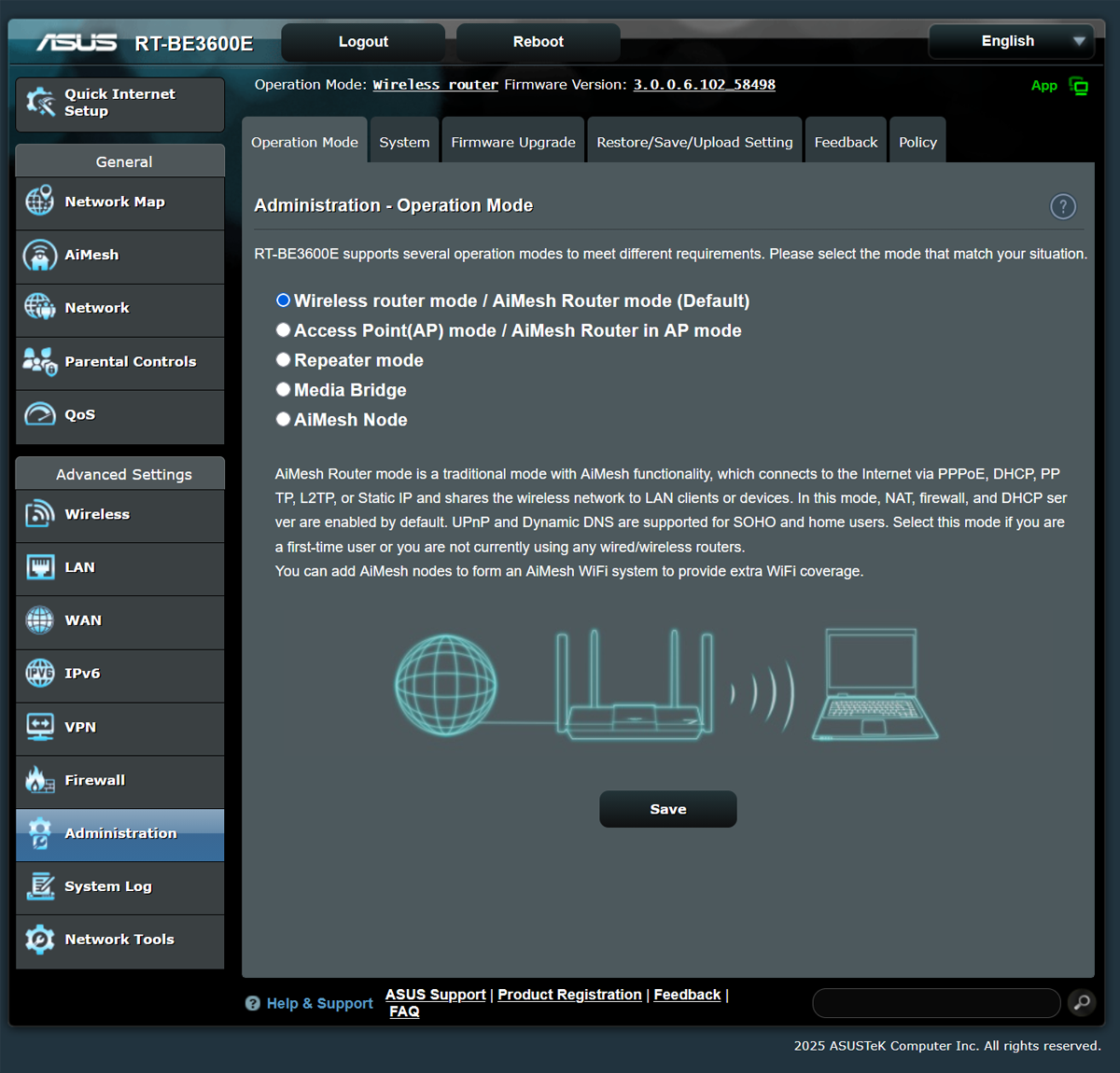The width and height of the screenshot is (1120, 1073).
Task: Click the Help & Support label
Action: point(320,1003)
